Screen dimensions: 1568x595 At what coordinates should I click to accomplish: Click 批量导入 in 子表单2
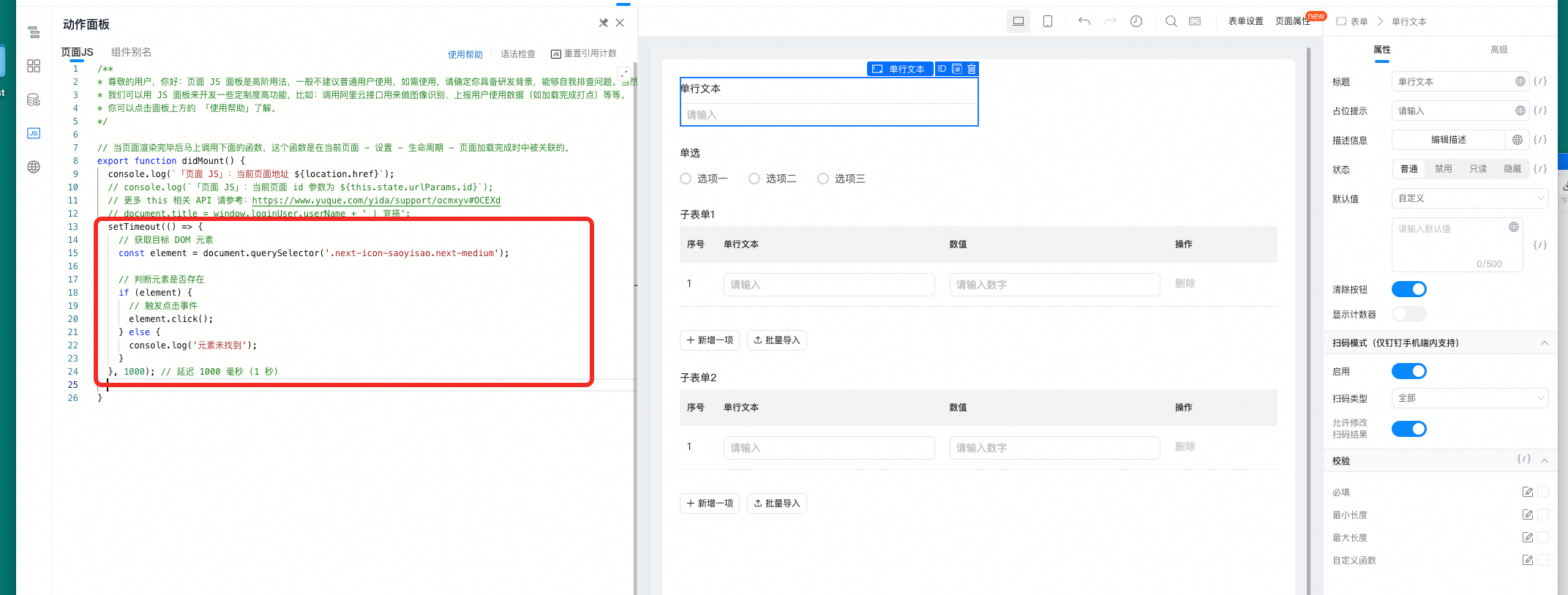pos(777,504)
